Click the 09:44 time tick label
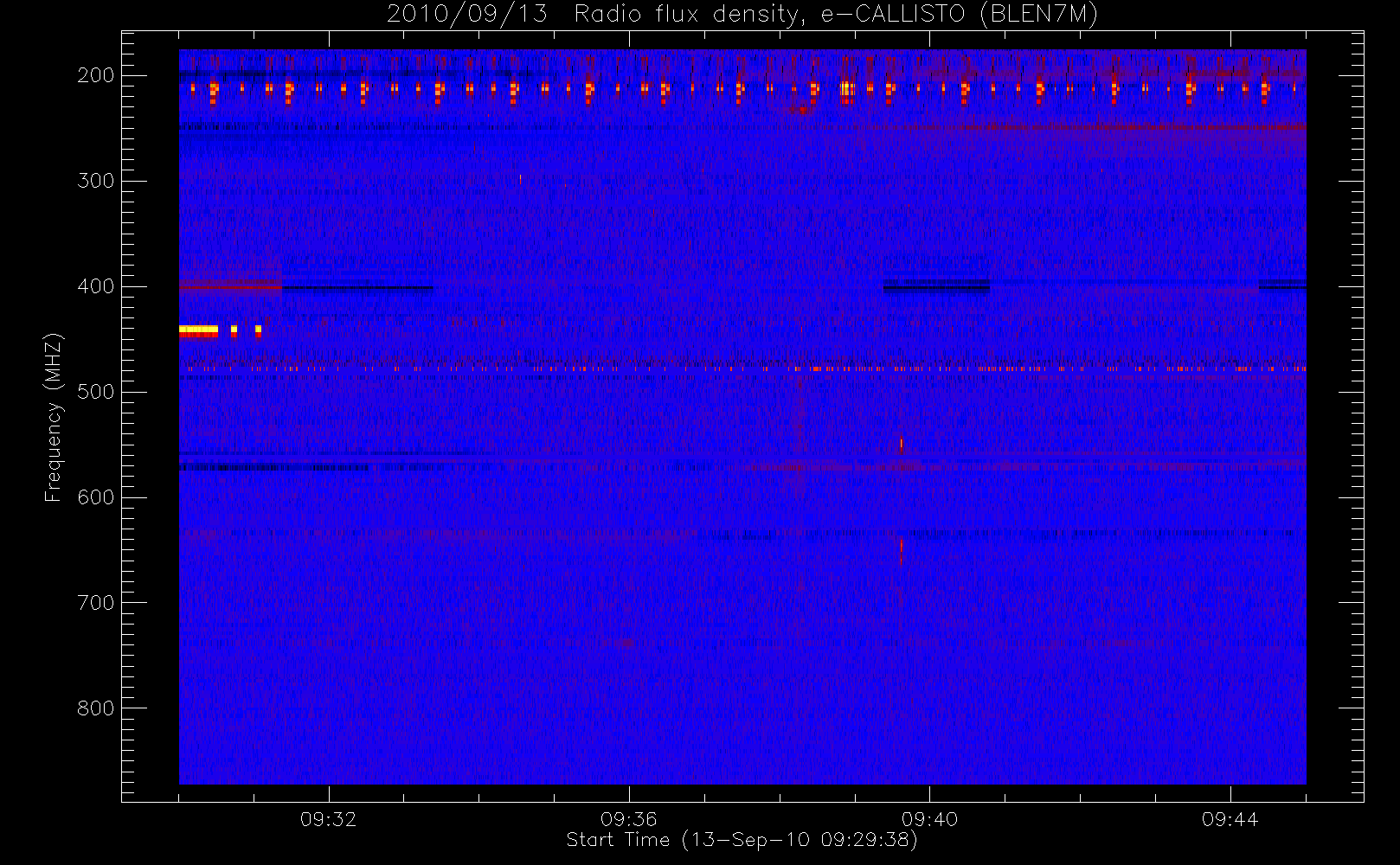 (x=1230, y=819)
